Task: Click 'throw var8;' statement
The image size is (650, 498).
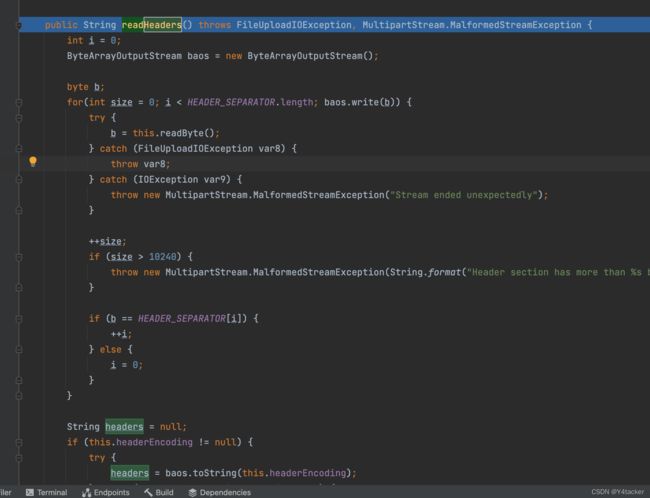Action: pyautogui.click(x=141, y=164)
